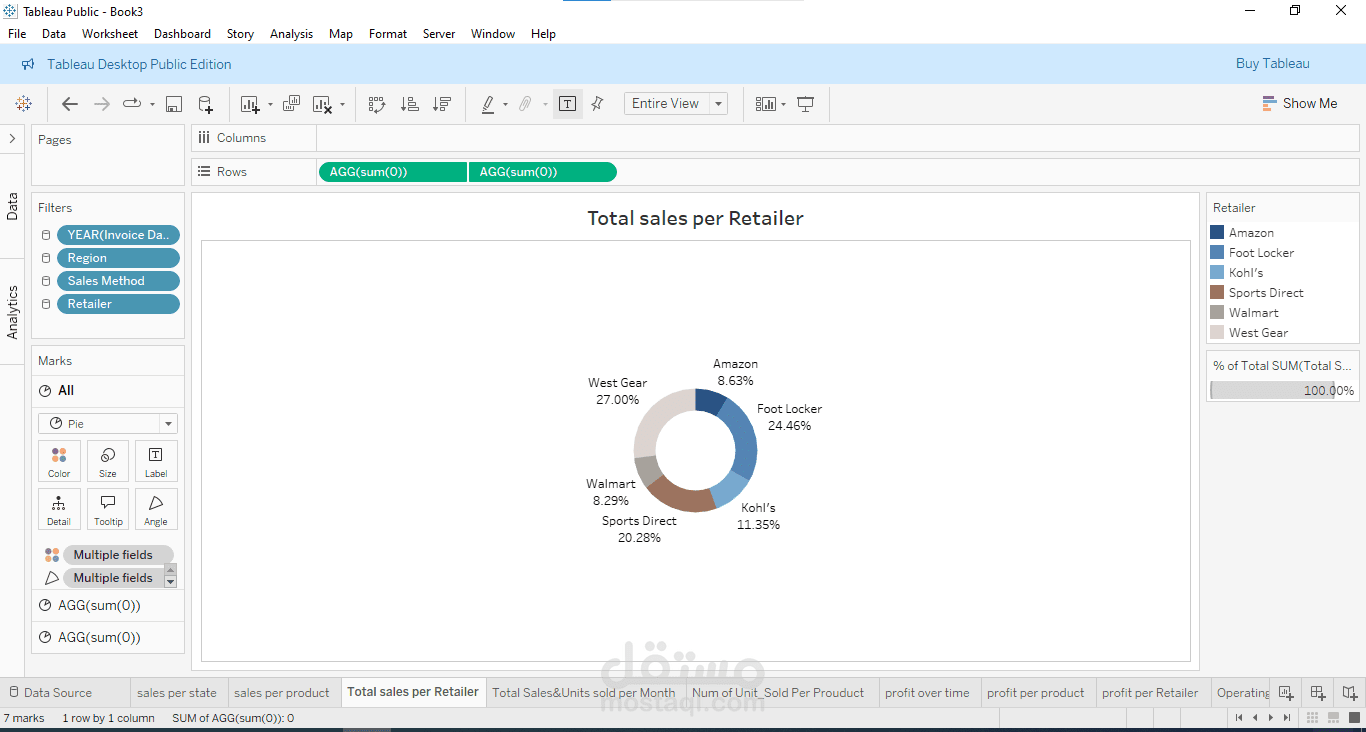1366x732 pixels.
Task: Open the Show Me panel
Action: pos(1299,103)
